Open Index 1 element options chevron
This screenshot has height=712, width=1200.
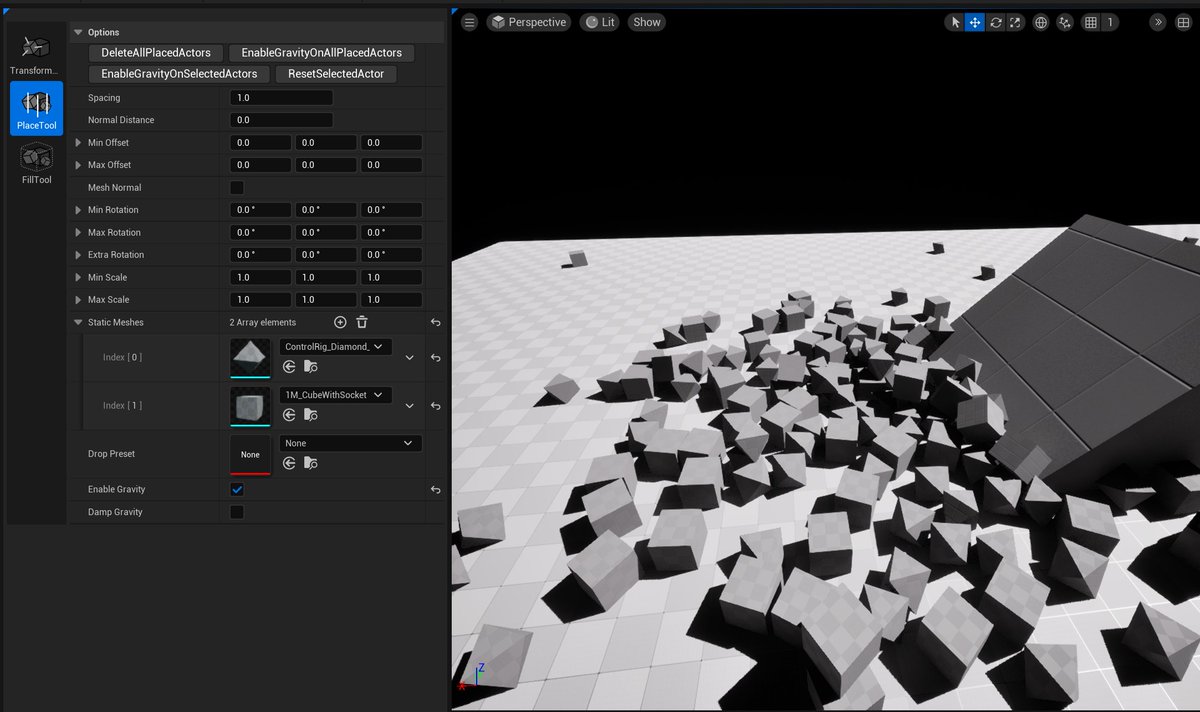pyautogui.click(x=409, y=406)
